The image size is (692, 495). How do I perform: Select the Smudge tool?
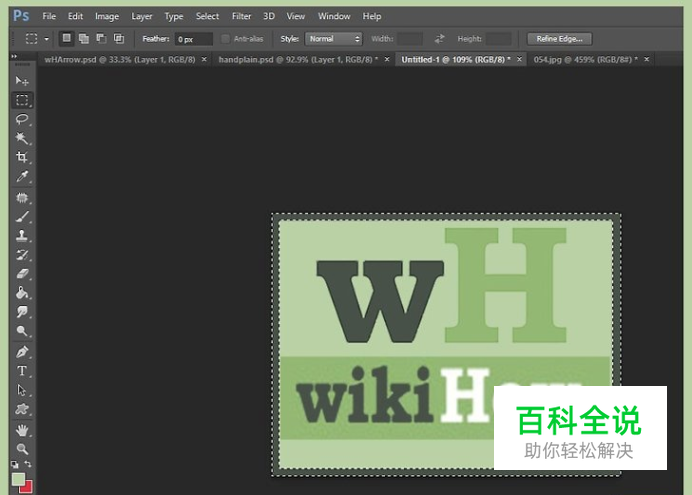tap(22, 312)
